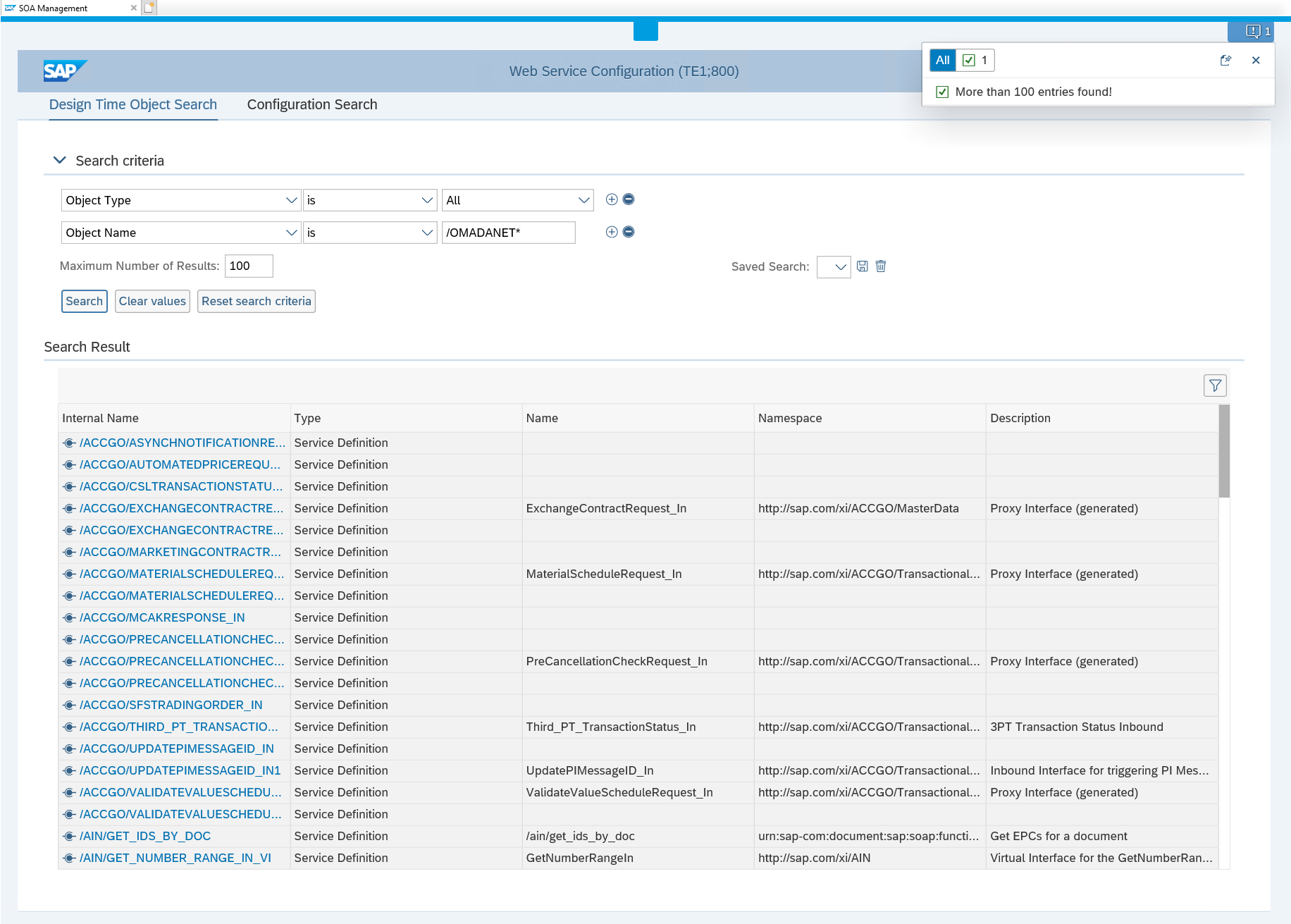Close the SOA Management browser tab

pos(134,8)
